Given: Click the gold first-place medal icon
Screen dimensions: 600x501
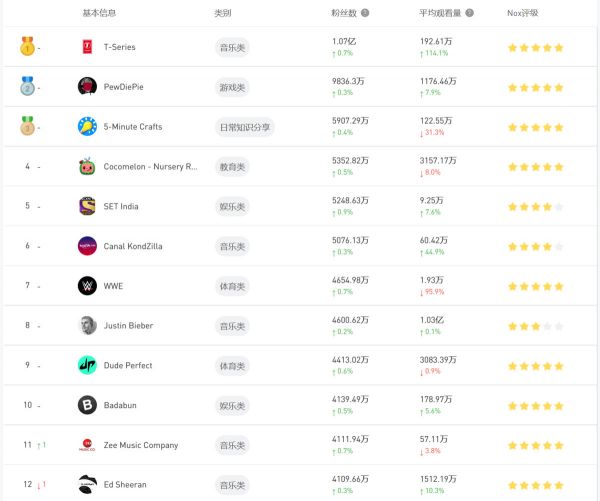Looking at the screenshot, I should pos(27,47).
